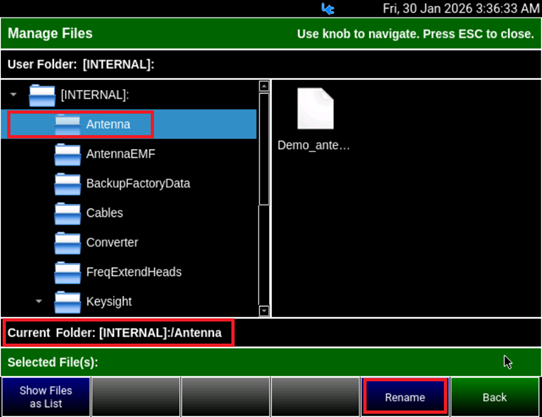Select the BackupFactoryData folder label
The height and width of the screenshot is (417, 542).
pyautogui.click(x=138, y=183)
